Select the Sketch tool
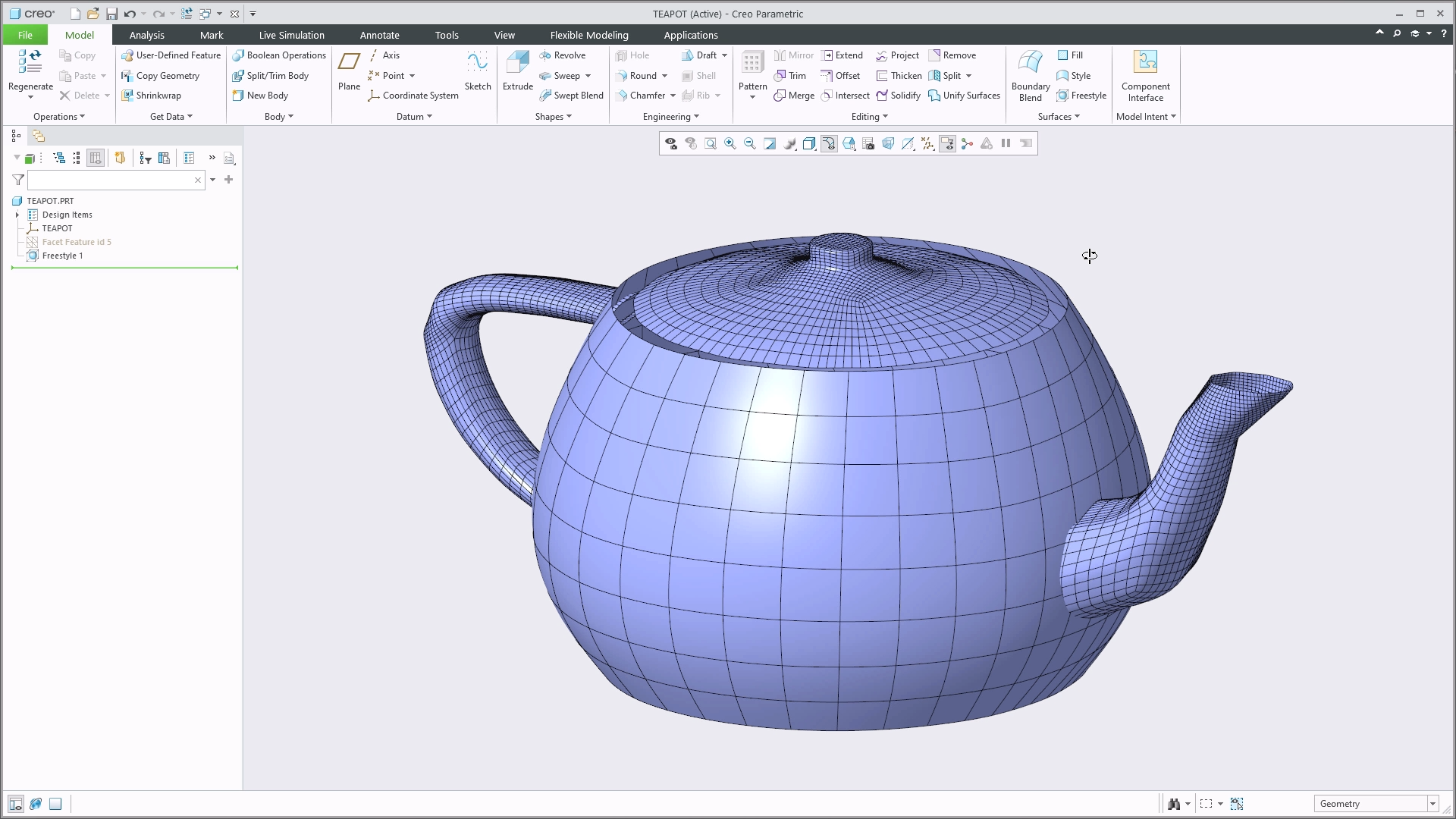 click(x=478, y=72)
